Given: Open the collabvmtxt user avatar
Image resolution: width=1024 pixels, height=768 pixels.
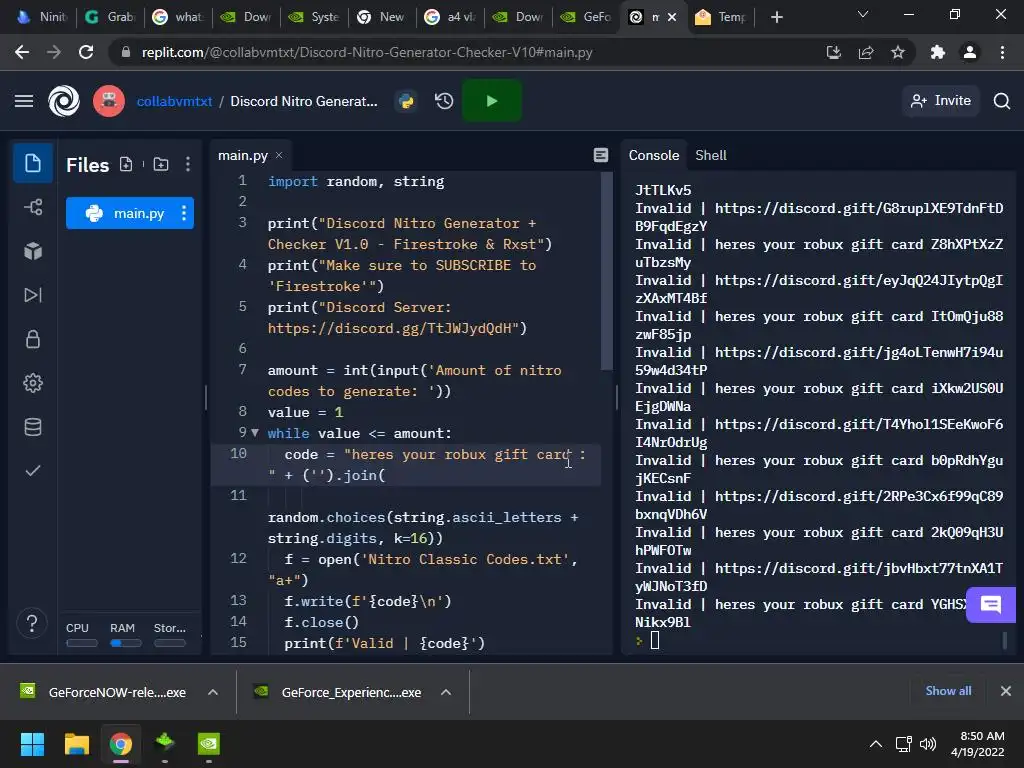Looking at the screenshot, I should coord(109,101).
